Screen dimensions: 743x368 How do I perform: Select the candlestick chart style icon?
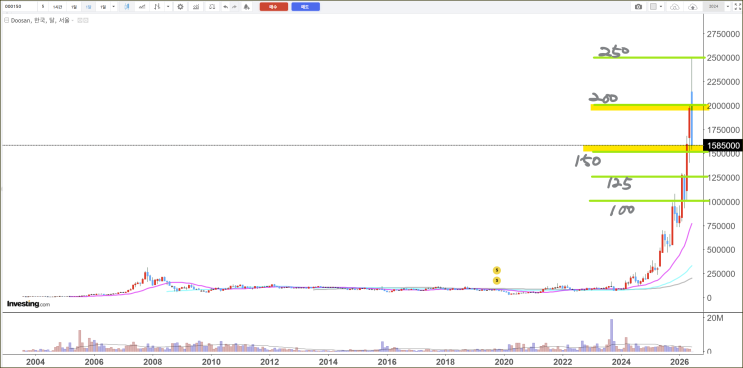(x=127, y=7)
